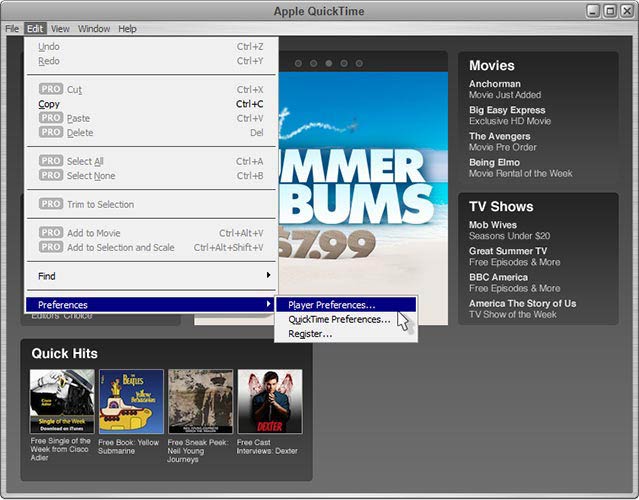Viewport: 639px width, 500px height.
Task: Click Copy in the Edit menu
Action: pos(49,104)
